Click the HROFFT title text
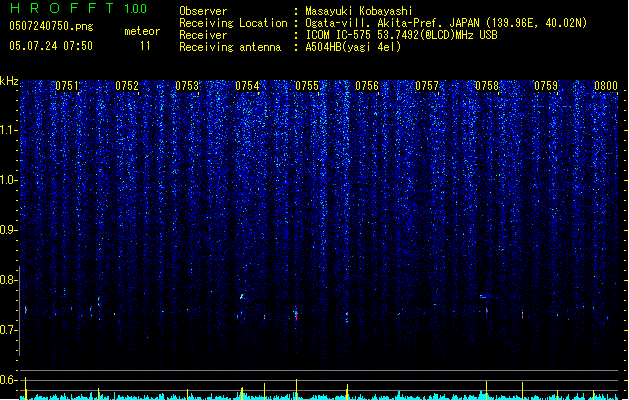This screenshot has height=400, width=629. pyautogui.click(x=62, y=8)
